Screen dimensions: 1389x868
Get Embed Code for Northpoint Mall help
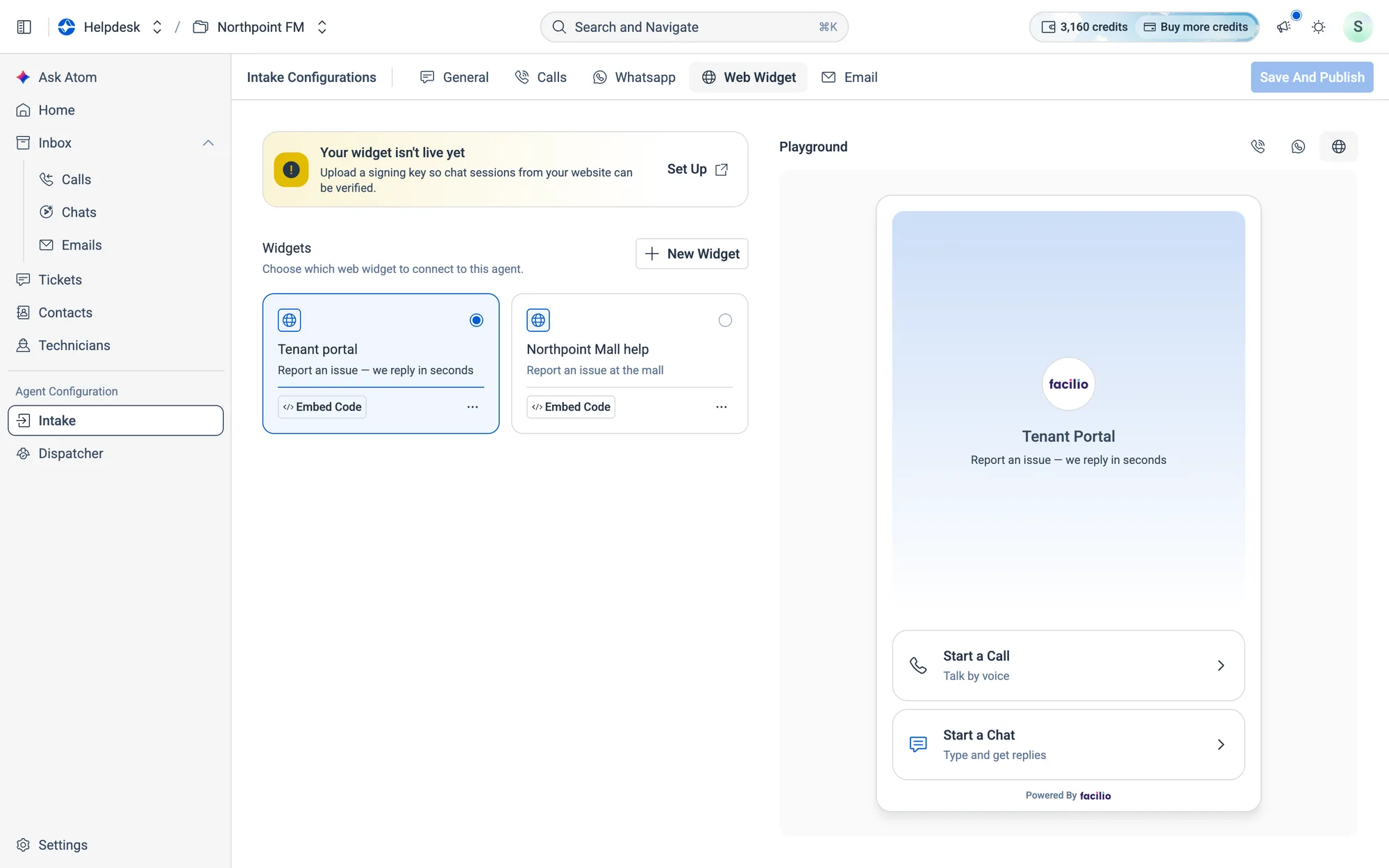click(x=571, y=407)
